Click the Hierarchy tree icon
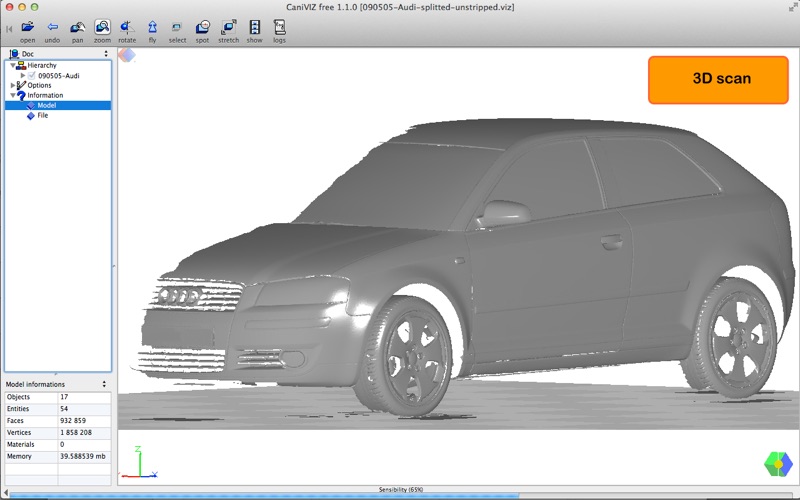The height and width of the screenshot is (500, 800). pyautogui.click(x=21, y=65)
